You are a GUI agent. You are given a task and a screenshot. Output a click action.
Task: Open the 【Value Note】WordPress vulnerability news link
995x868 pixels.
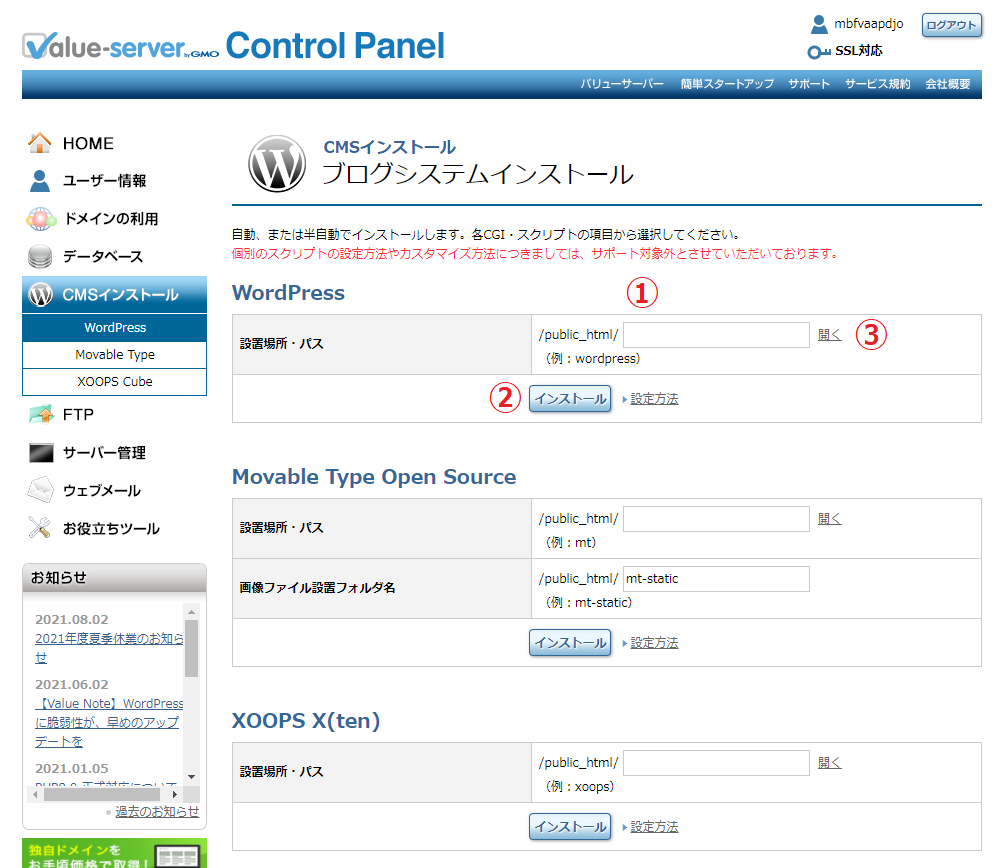click(x=109, y=722)
